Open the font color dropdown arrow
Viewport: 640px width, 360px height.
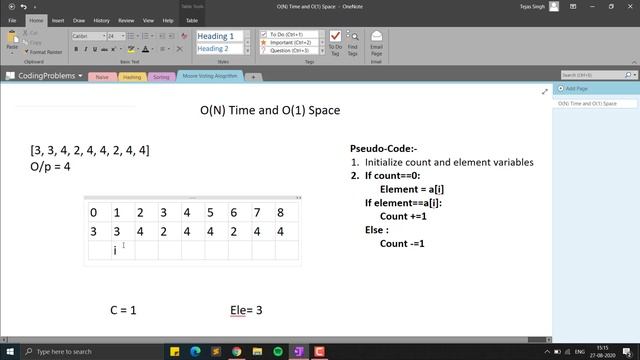[153, 49]
